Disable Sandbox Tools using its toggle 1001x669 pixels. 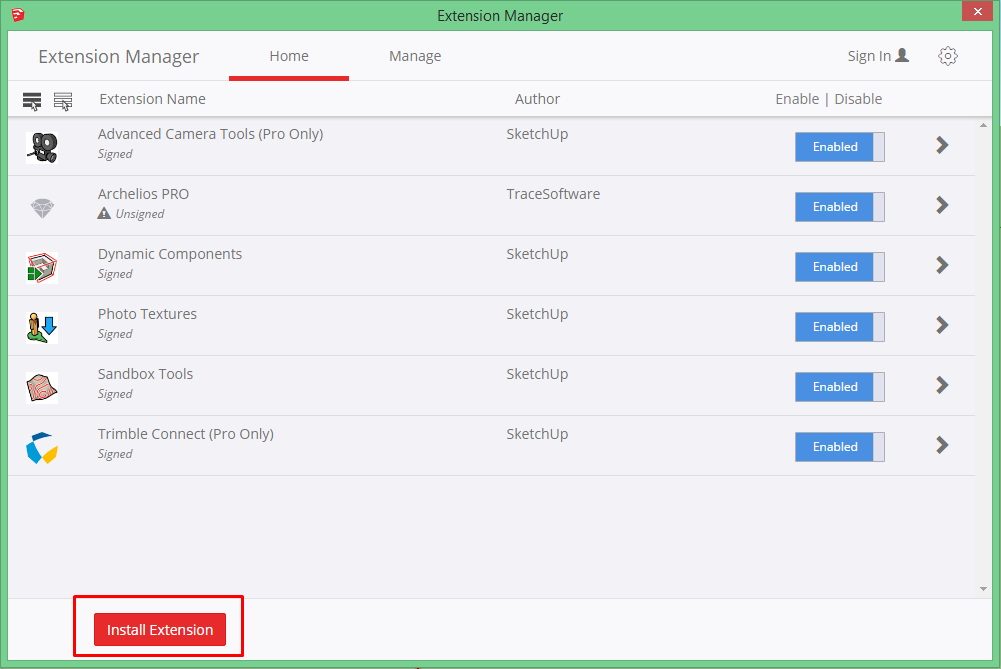[x=839, y=387]
